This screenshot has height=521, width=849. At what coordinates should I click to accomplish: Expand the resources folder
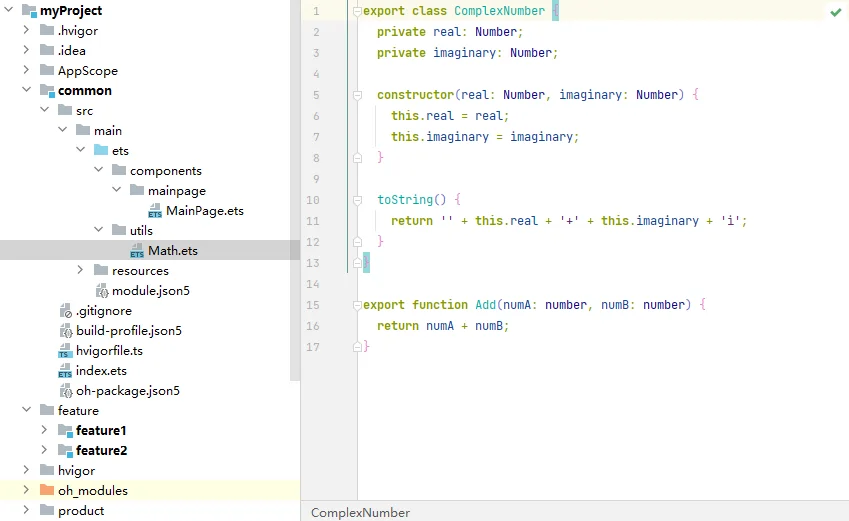(80, 270)
